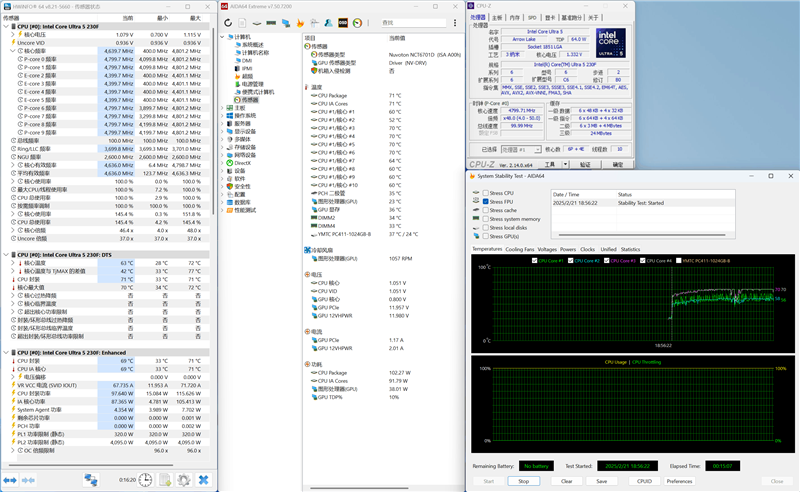This screenshot has width=800, height=492.
Task: Uncheck the Stress FPU checkbox
Action: coord(485,202)
